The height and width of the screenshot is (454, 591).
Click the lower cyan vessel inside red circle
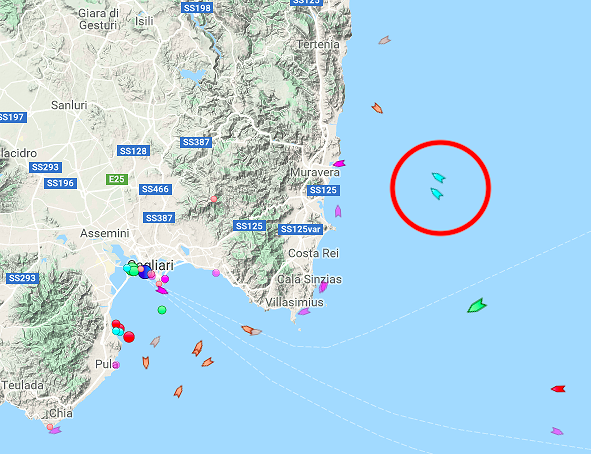tap(436, 194)
